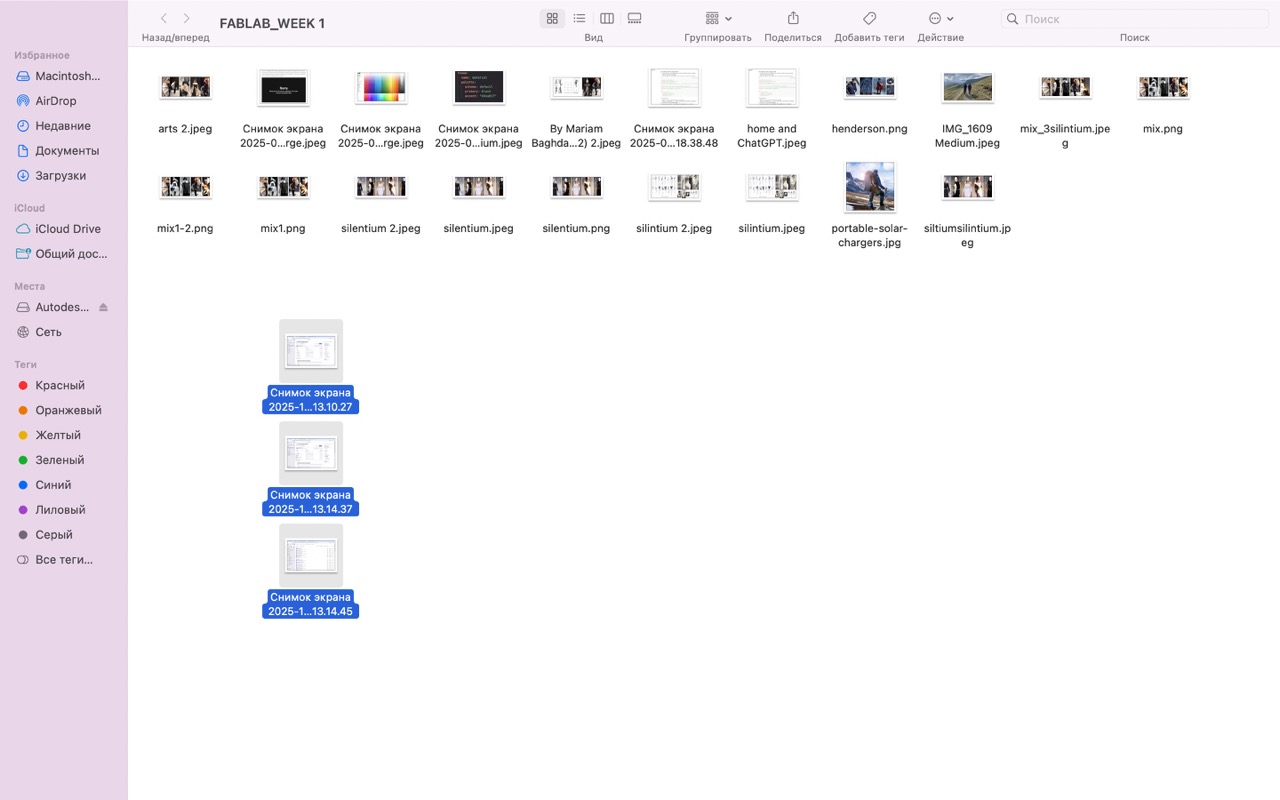The height and width of the screenshot is (800, 1280).
Task: Switch to gallery view
Action: (x=634, y=18)
